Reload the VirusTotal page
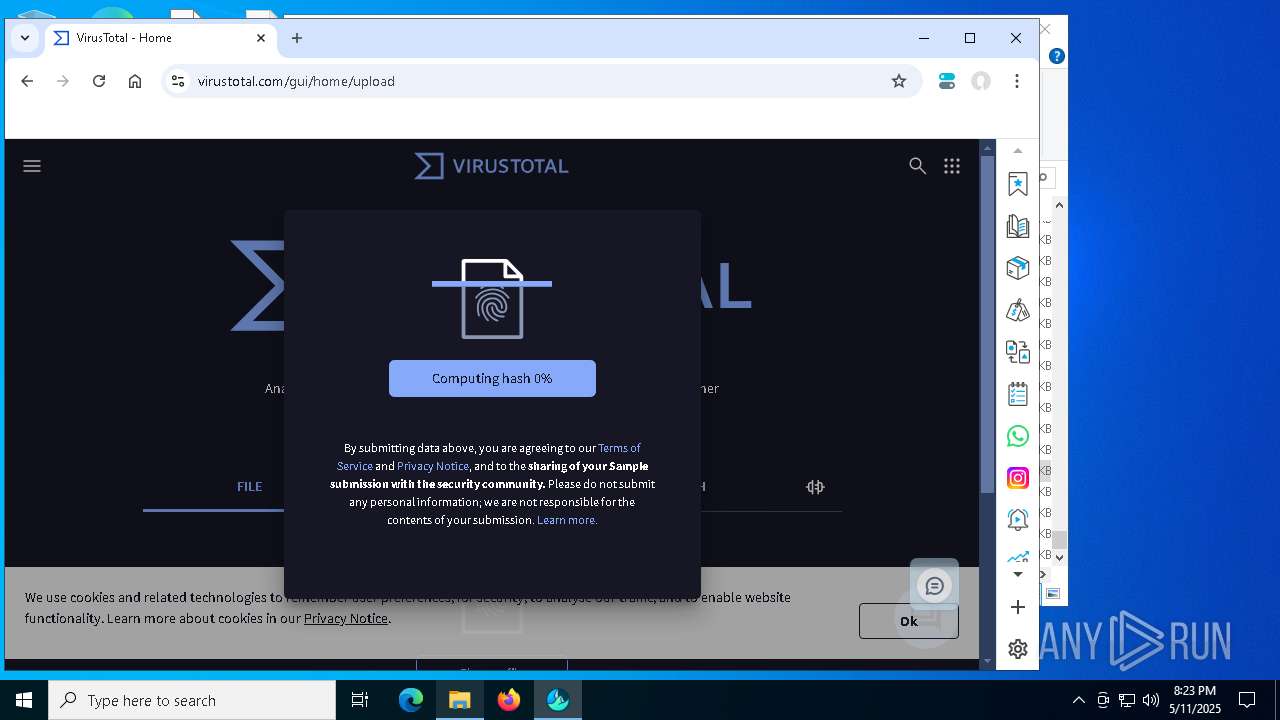1280x720 pixels. click(99, 81)
